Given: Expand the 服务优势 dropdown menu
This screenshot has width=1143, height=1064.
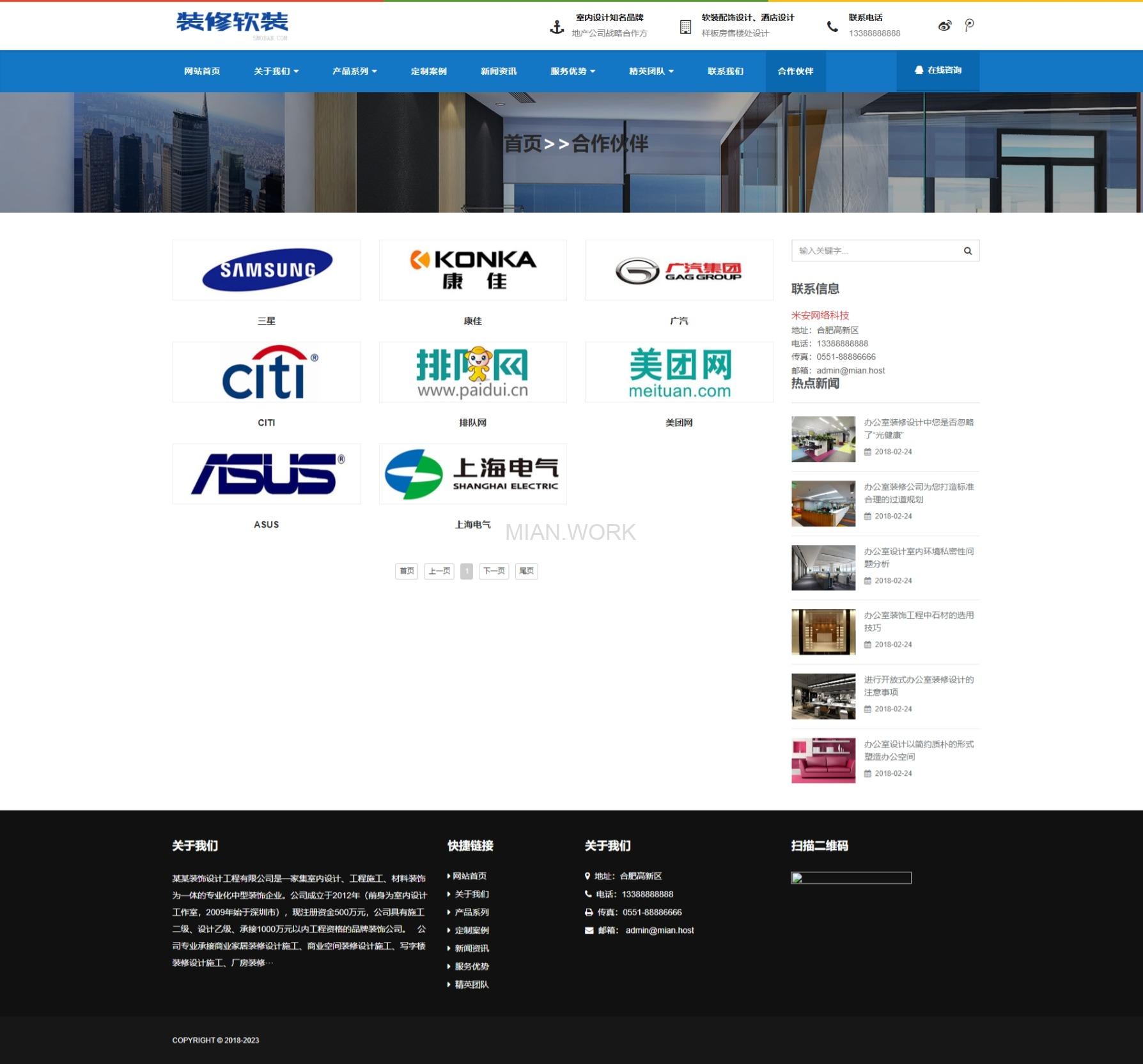Looking at the screenshot, I should (573, 71).
